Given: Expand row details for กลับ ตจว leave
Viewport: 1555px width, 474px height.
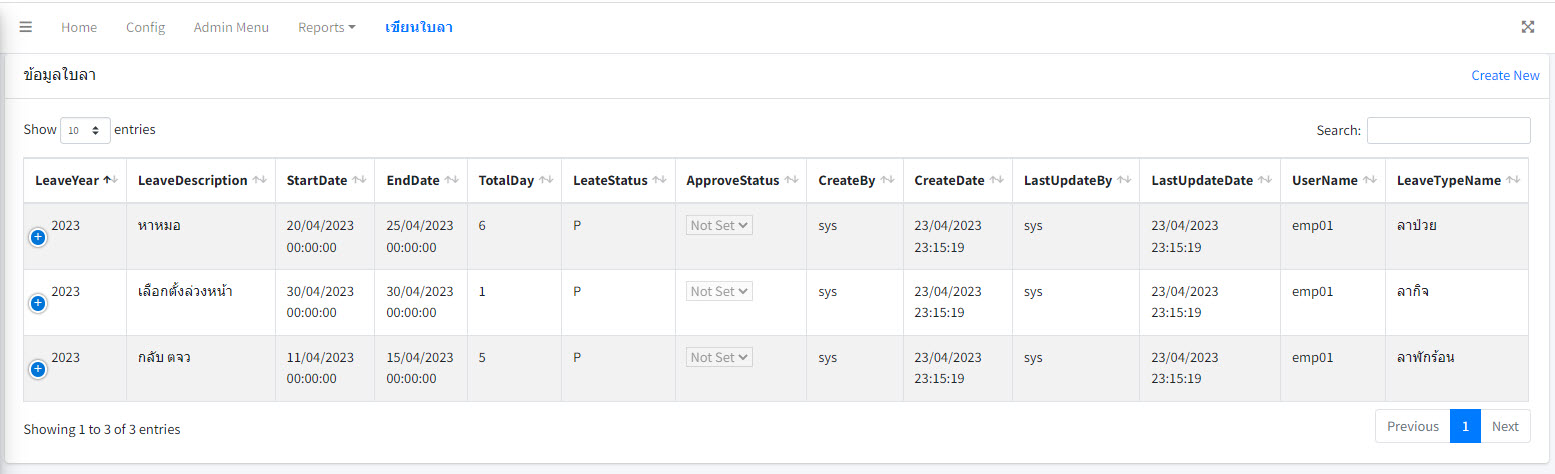Looking at the screenshot, I should (38, 369).
